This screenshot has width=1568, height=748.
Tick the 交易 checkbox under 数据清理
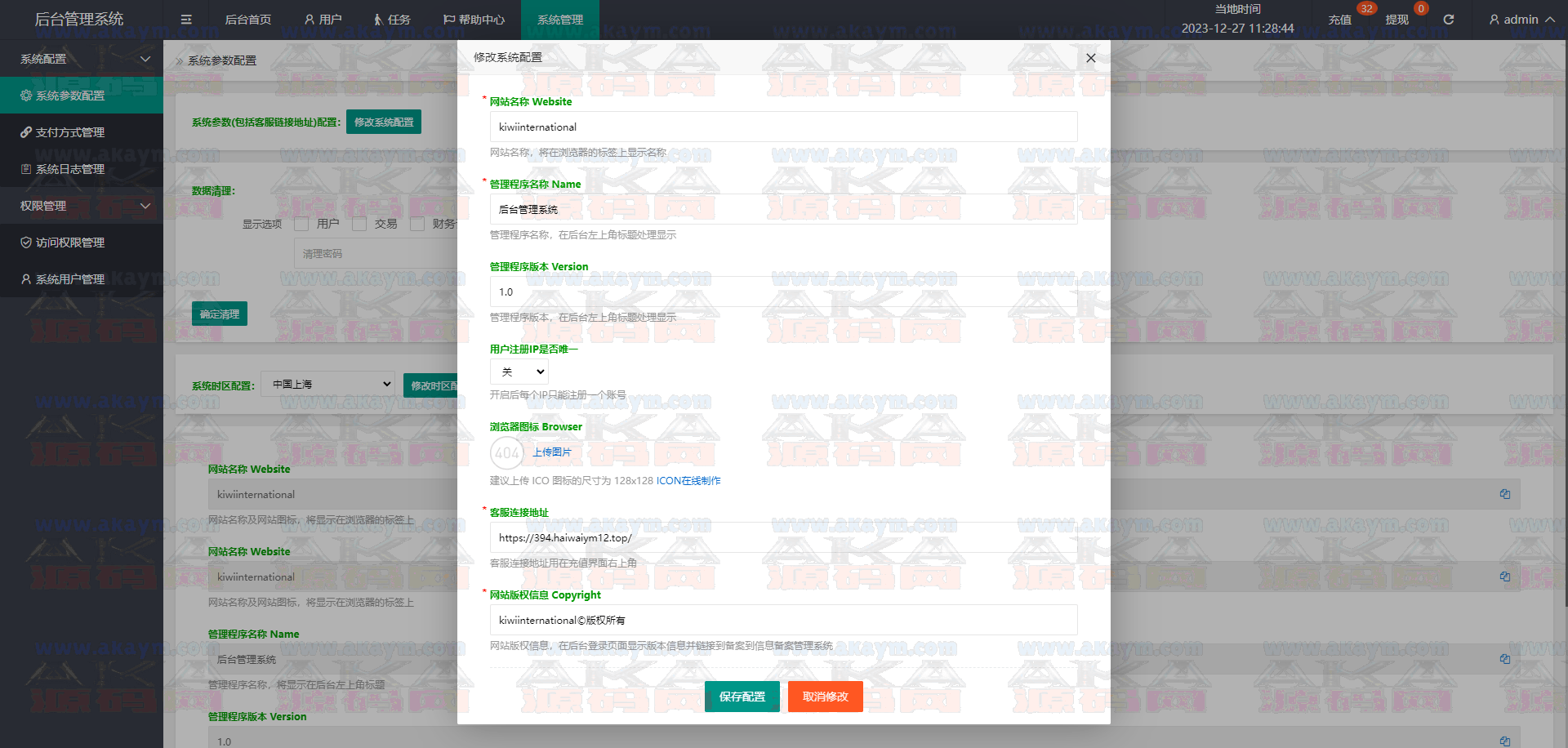coord(359,224)
